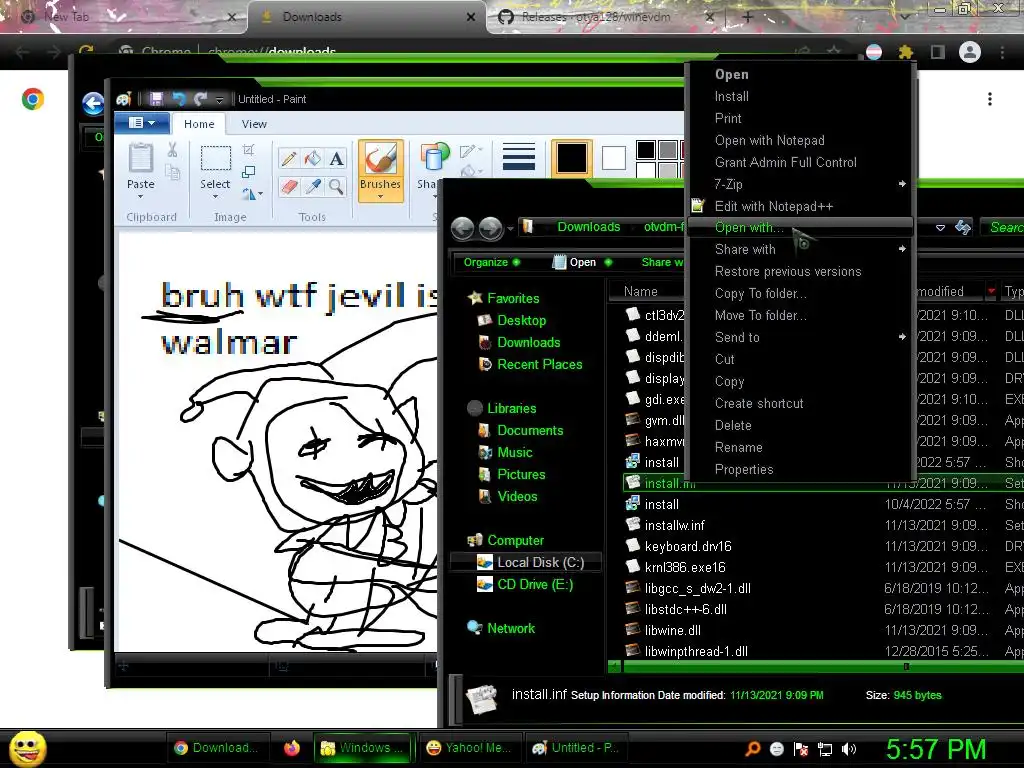Select the Pencil tool in Paint
The width and height of the screenshot is (1024, 768).
[x=289, y=159]
